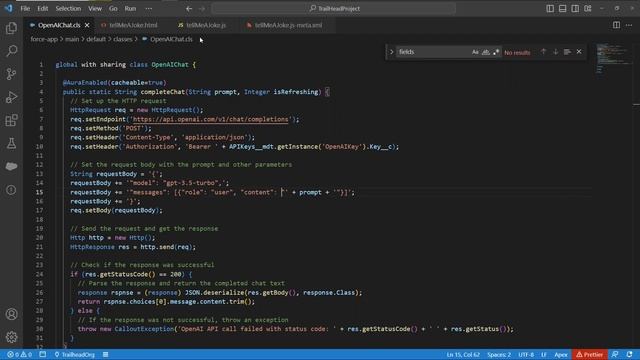Open the icon left of the status bar bell
This screenshot has width=640, height=360.
coord(615,355)
